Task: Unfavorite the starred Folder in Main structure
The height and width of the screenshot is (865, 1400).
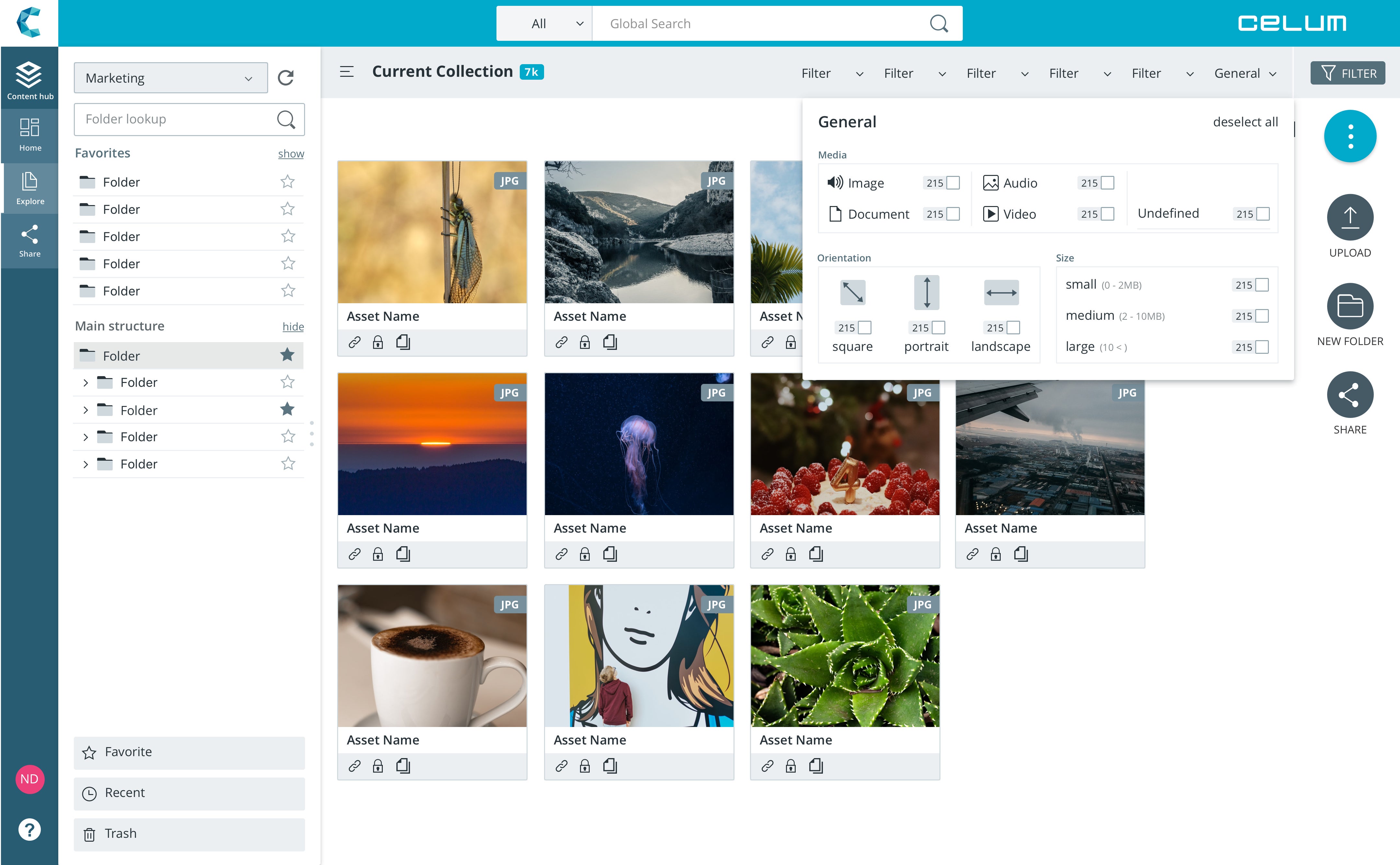Action: [x=288, y=355]
